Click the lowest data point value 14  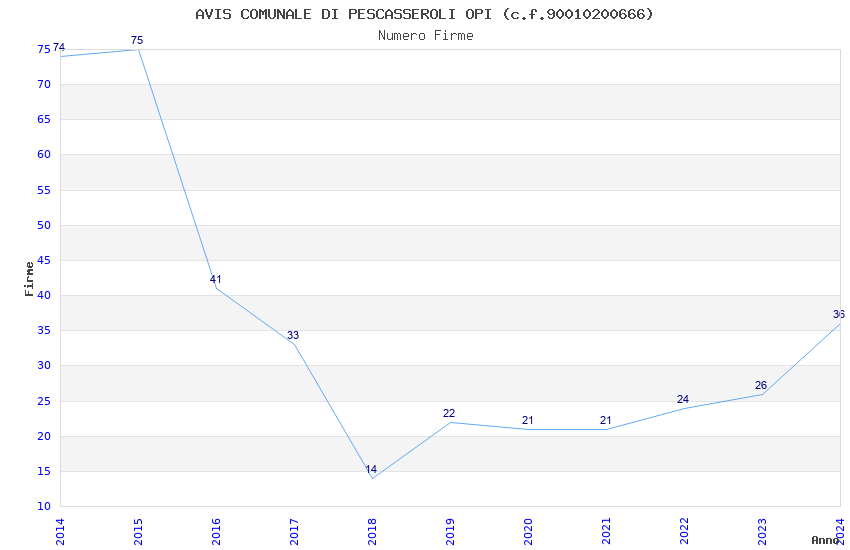(x=371, y=469)
